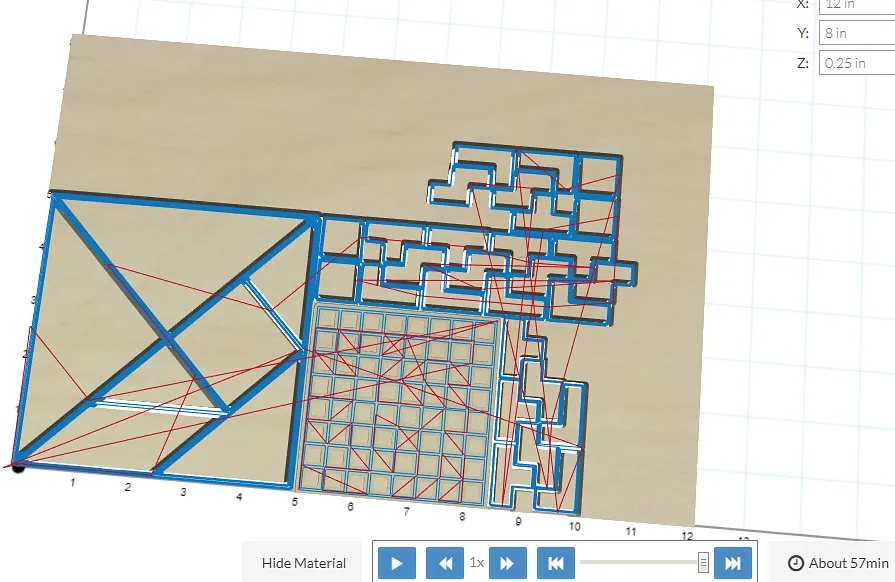Open the About 57min time estimate
895x582 pixels.
[x=837, y=563]
